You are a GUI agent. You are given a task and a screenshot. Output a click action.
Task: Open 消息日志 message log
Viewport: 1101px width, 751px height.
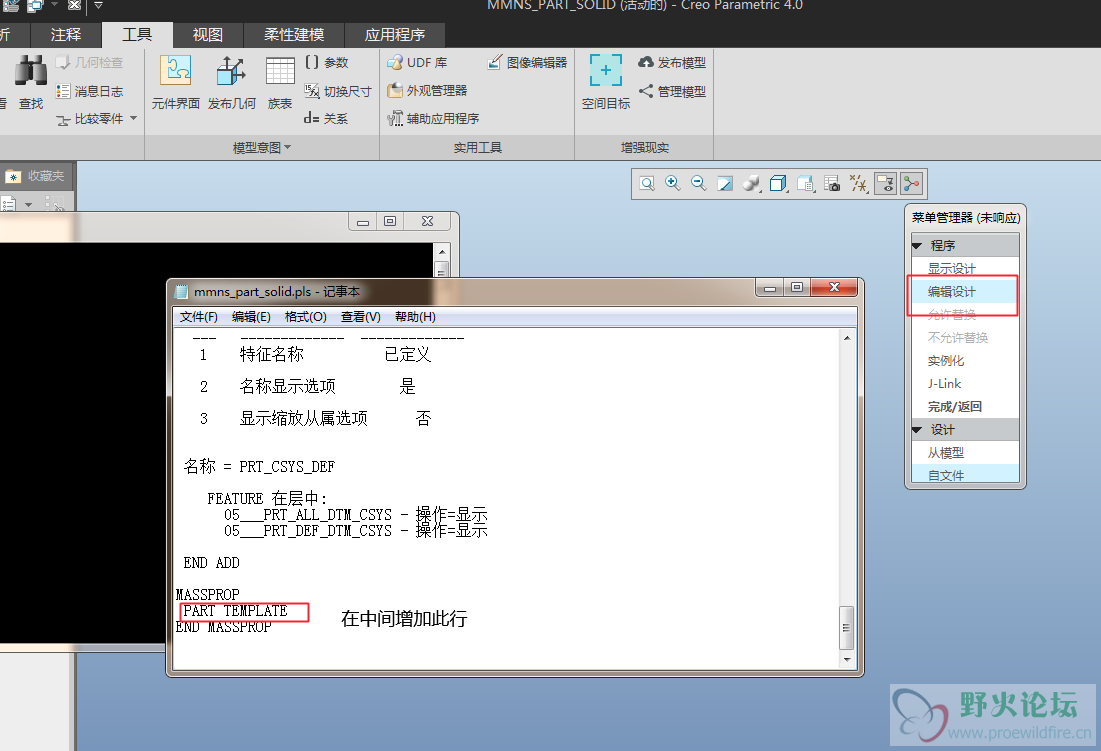click(90, 91)
